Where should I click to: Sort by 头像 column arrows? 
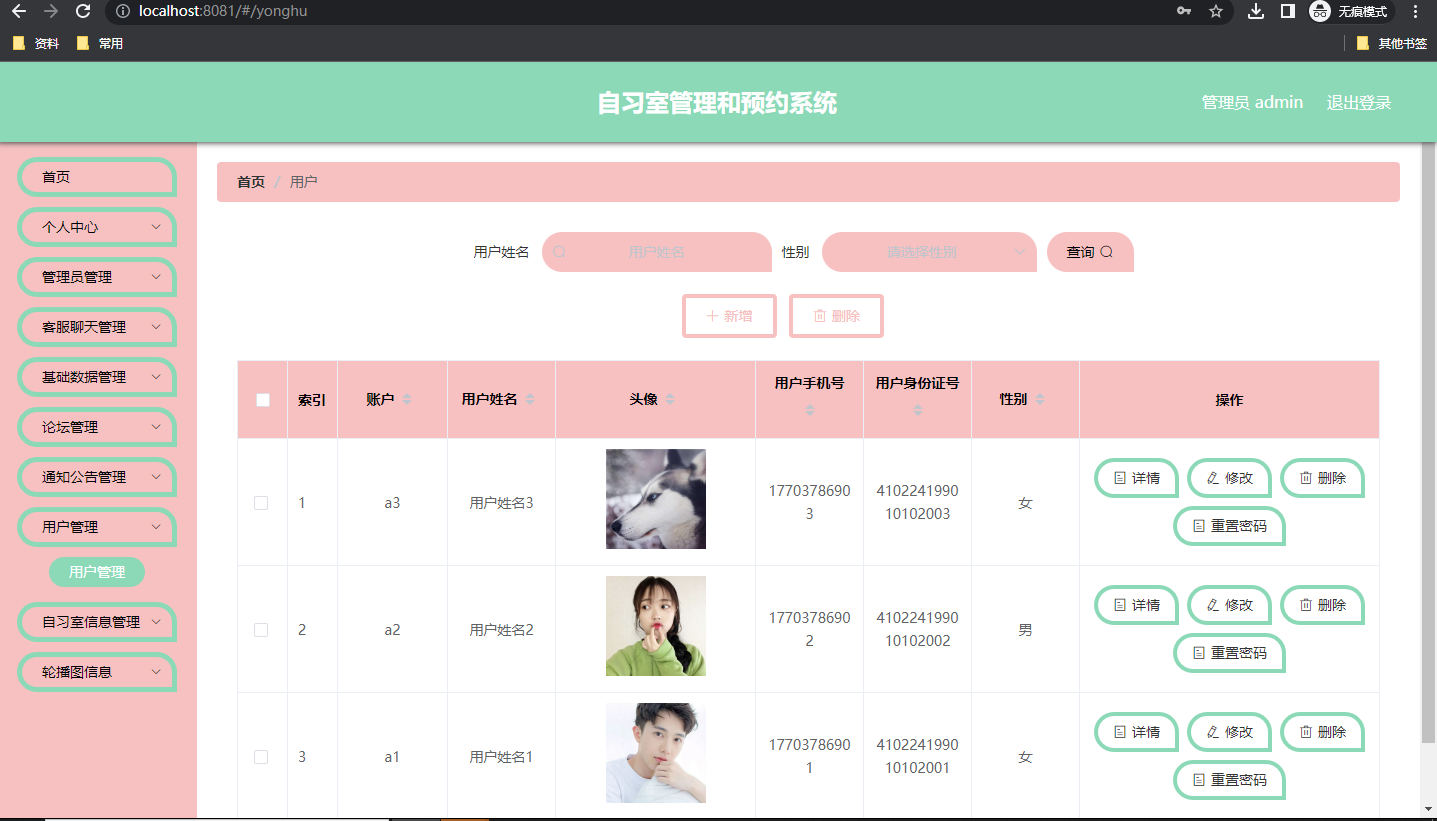point(670,399)
